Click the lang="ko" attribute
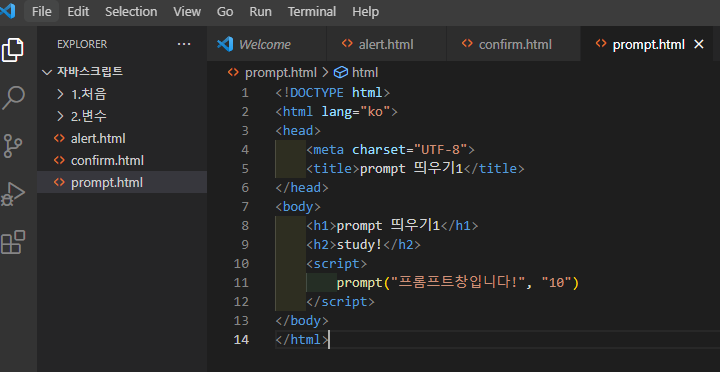 (x=355, y=112)
